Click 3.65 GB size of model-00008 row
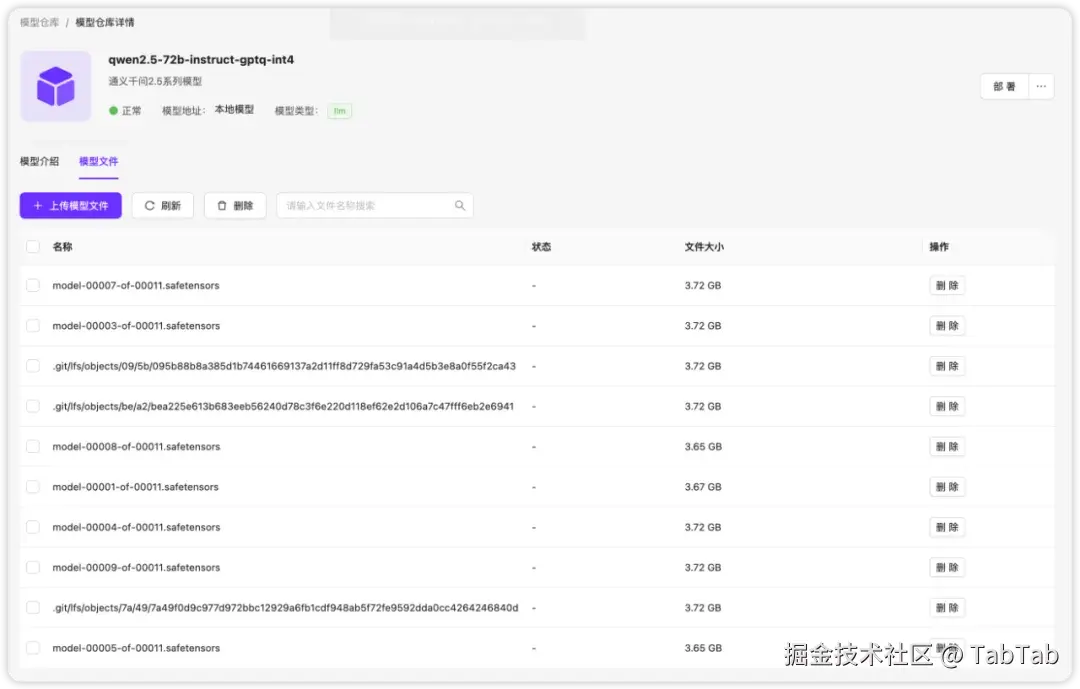The image size is (1080, 689). coord(703,446)
